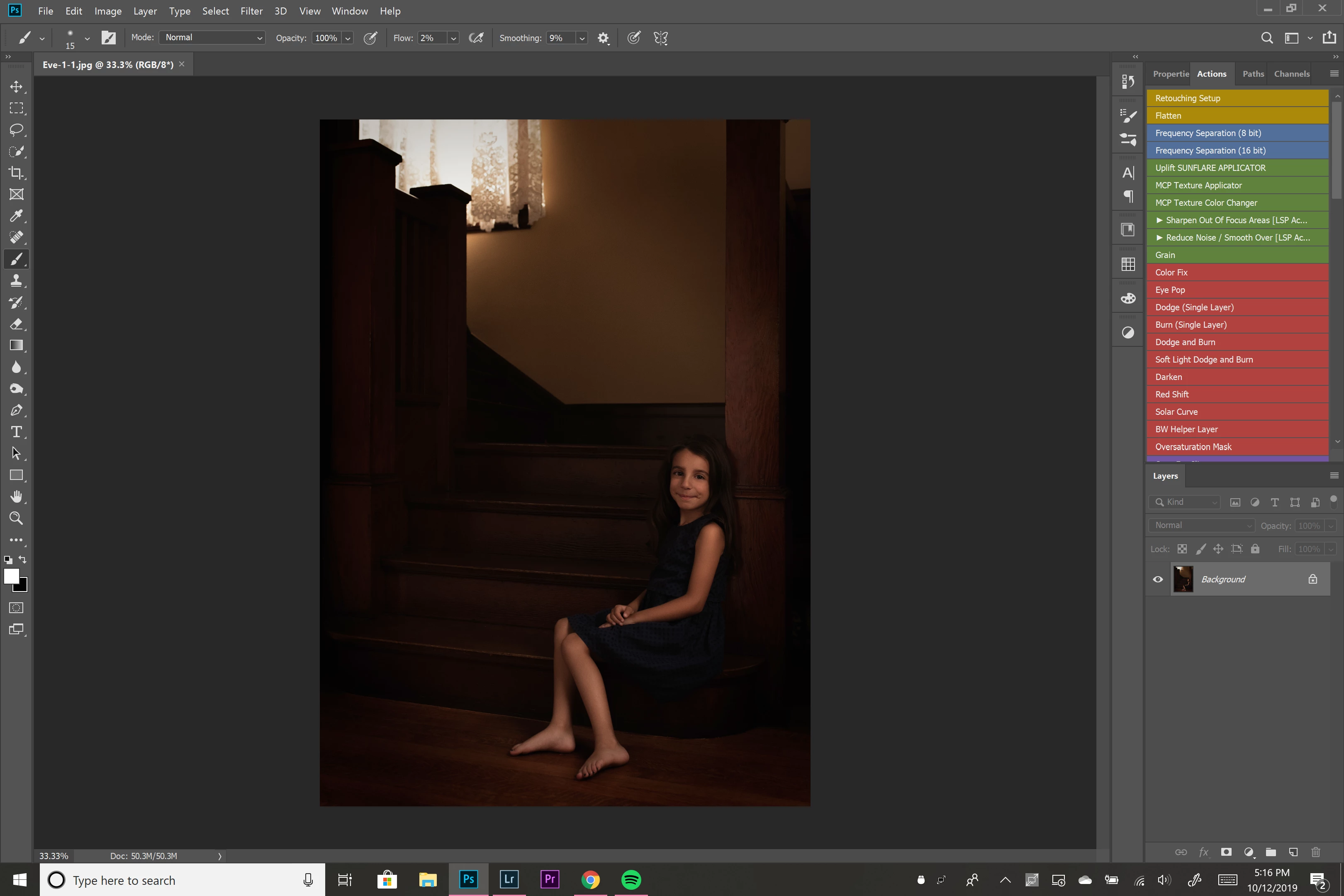Select the Horizontal Type tool
1344x896 pixels.
(x=16, y=431)
